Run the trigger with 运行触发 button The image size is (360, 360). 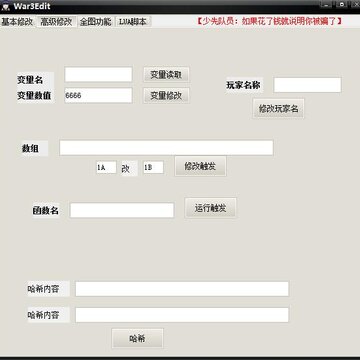[210, 208]
